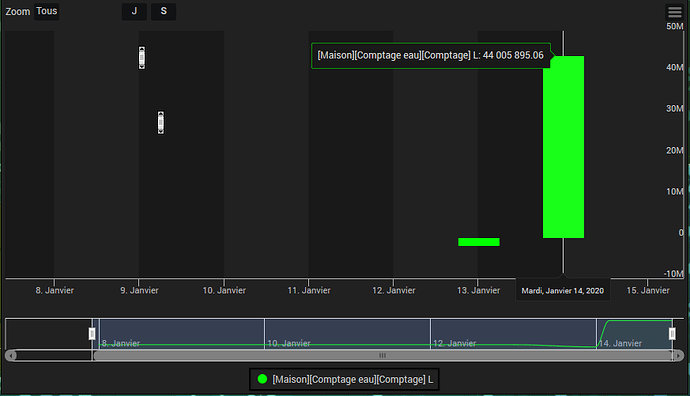Toggle the green legend series marker
This screenshot has height=396, width=690.
pos(262,379)
